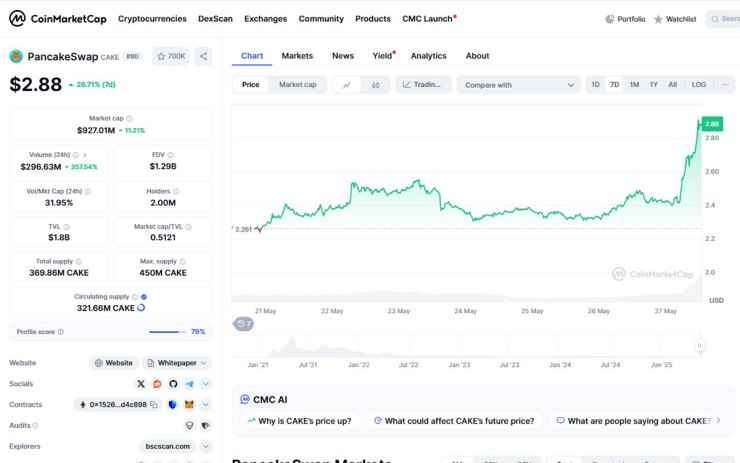Select the Market cap chart toggle

click(x=297, y=84)
